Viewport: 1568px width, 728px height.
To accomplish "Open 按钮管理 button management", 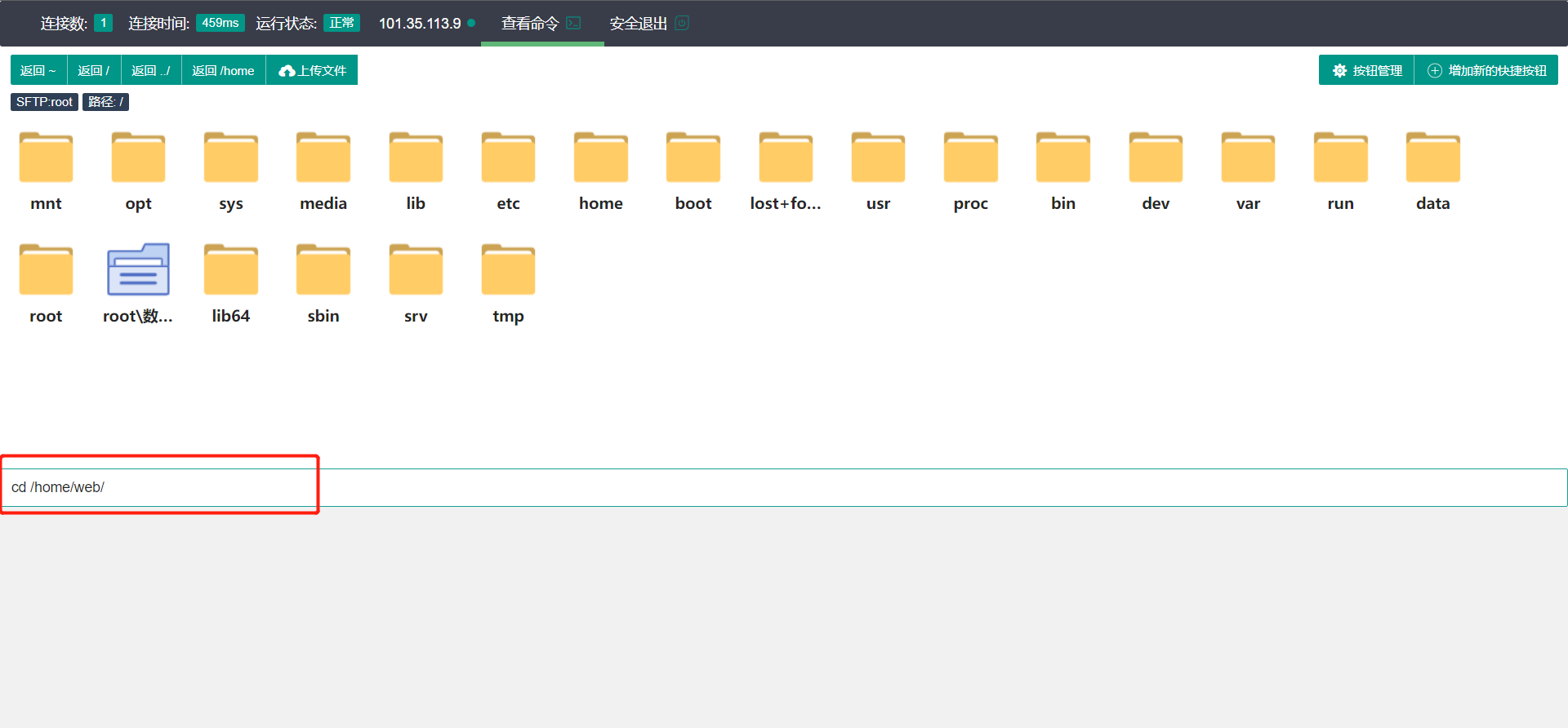I will point(1367,70).
